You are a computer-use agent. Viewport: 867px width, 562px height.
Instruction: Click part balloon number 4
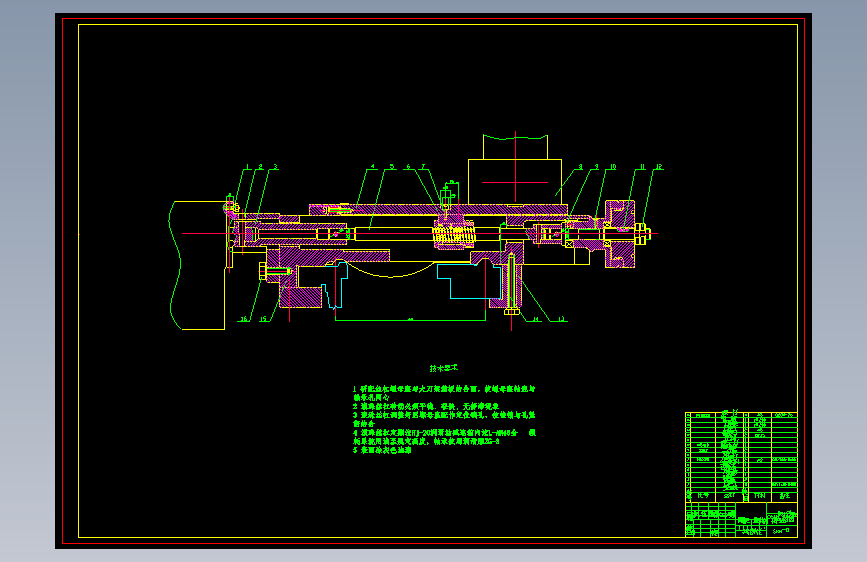[x=373, y=166]
